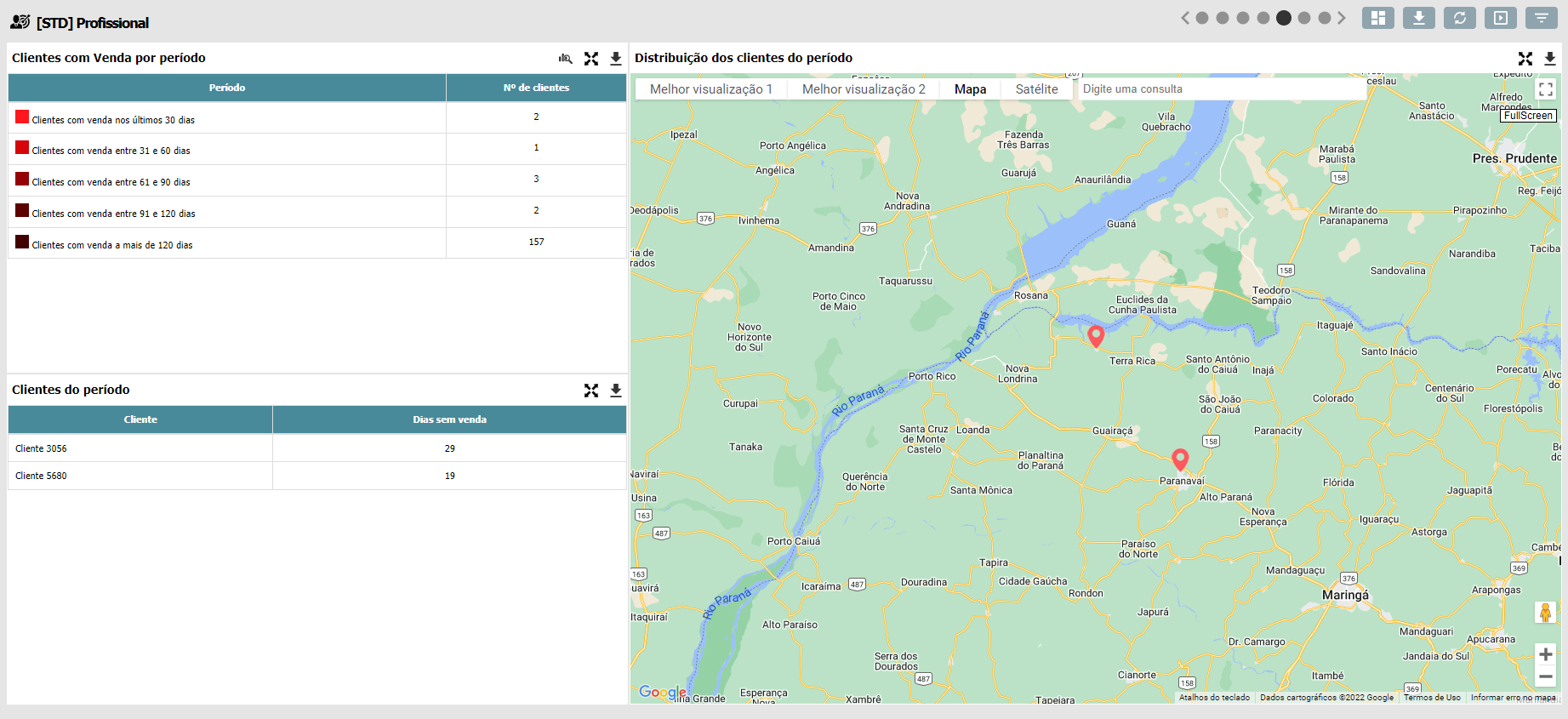
Task: Expand the Clientes do período panel
Action: 591,391
